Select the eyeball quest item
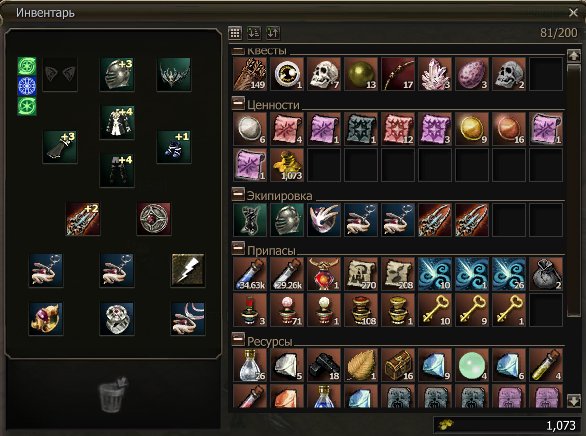 [287, 74]
